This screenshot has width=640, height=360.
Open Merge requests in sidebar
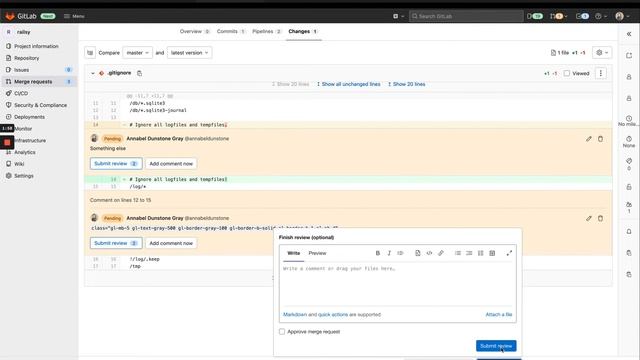point(33,82)
